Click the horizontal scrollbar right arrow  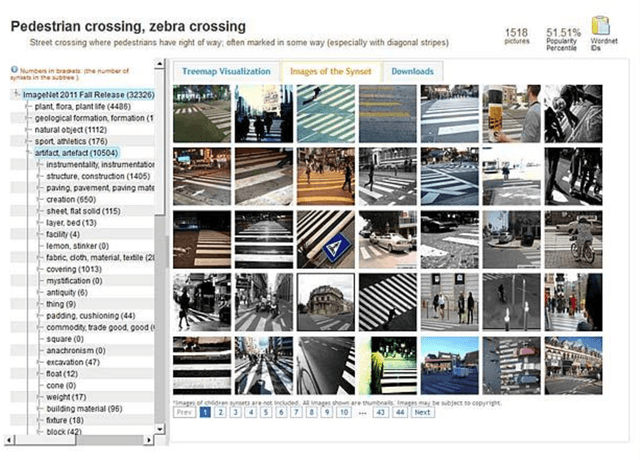point(149,440)
